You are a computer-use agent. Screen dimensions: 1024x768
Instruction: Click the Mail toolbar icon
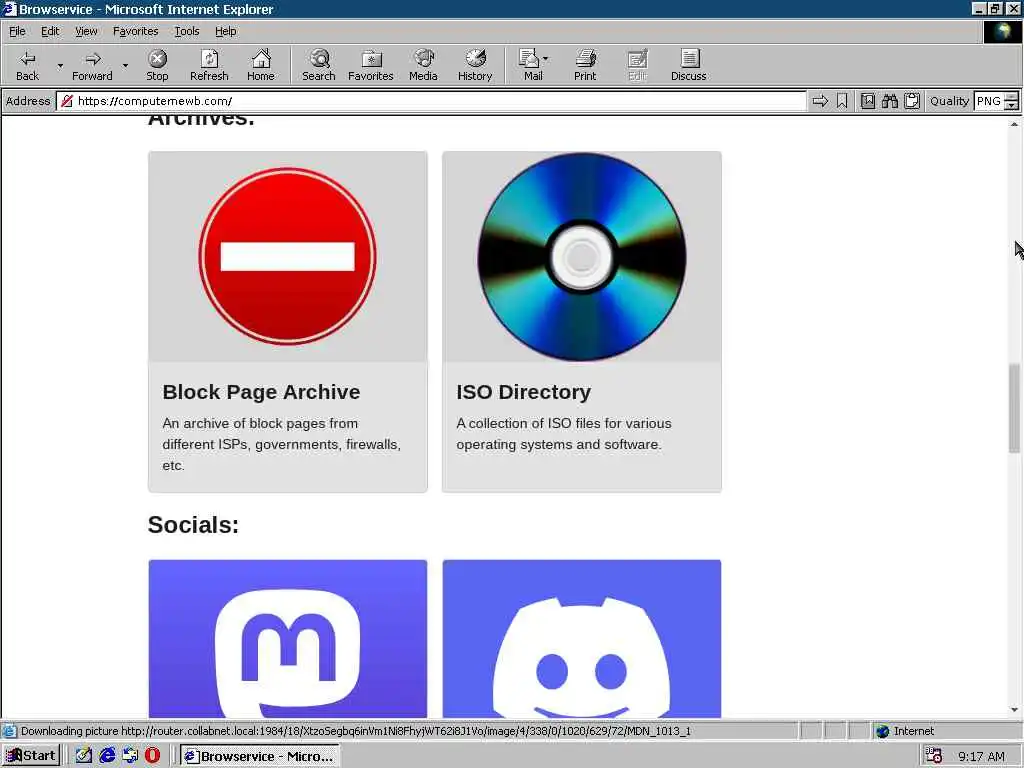[532, 65]
